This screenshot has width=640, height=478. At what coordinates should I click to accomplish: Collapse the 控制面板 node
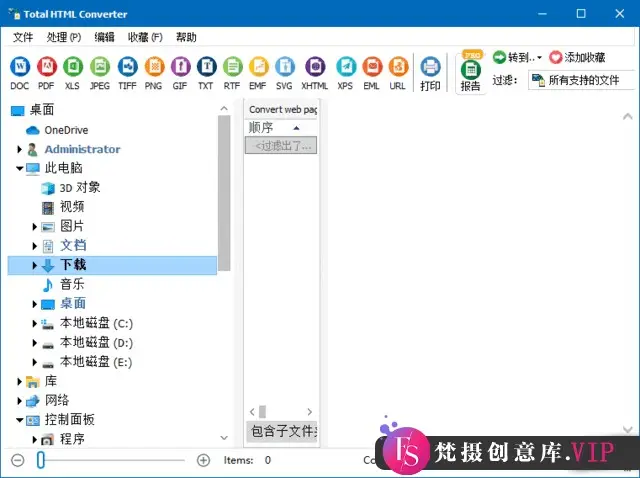click(19, 420)
